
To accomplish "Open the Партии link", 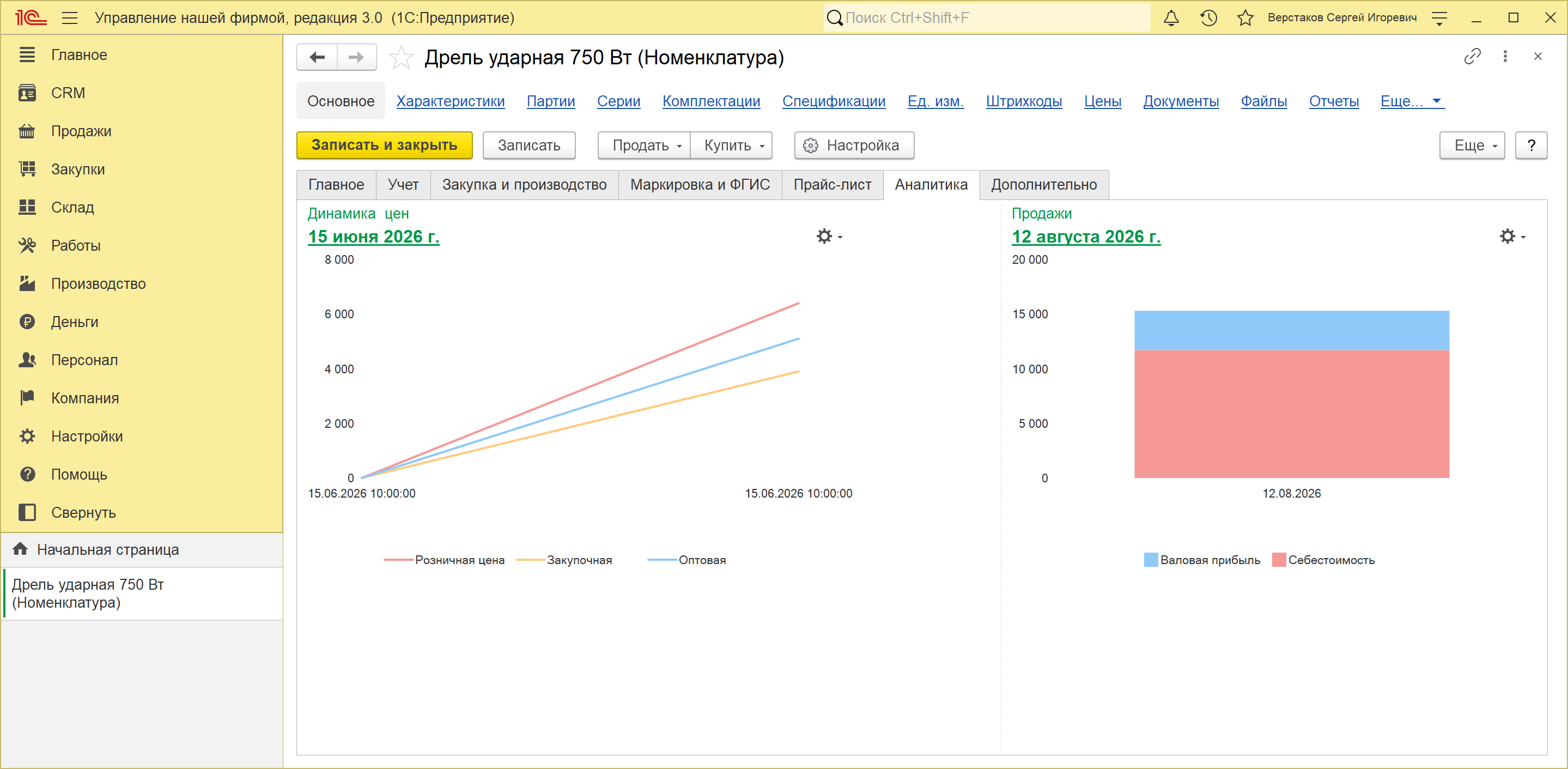I will coord(551,101).
